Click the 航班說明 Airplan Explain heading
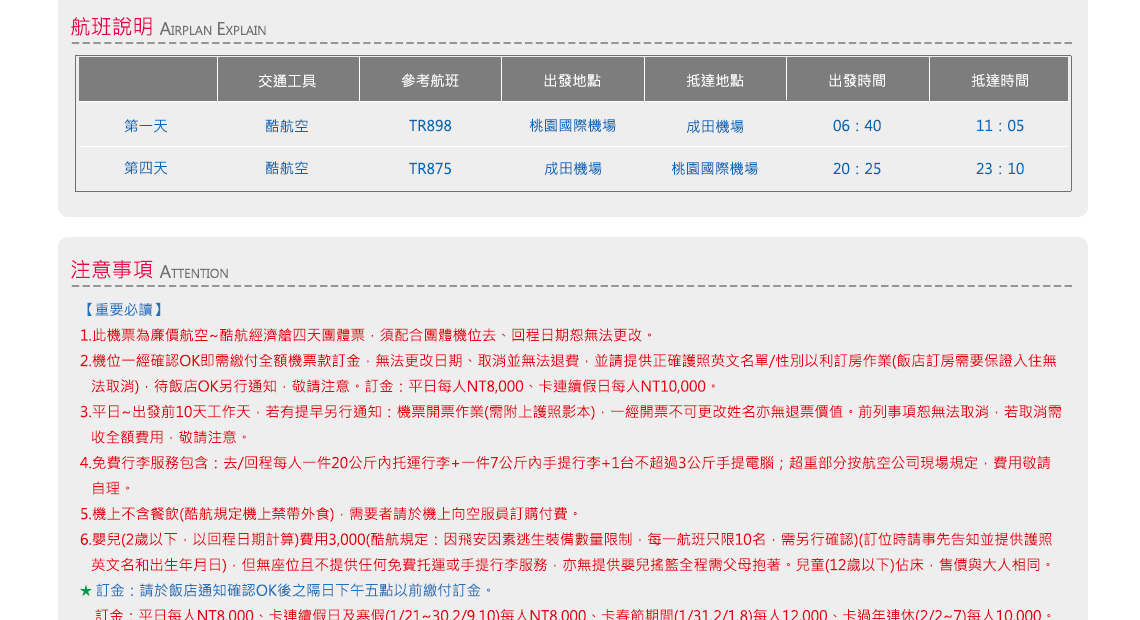 [x=168, y=27]
